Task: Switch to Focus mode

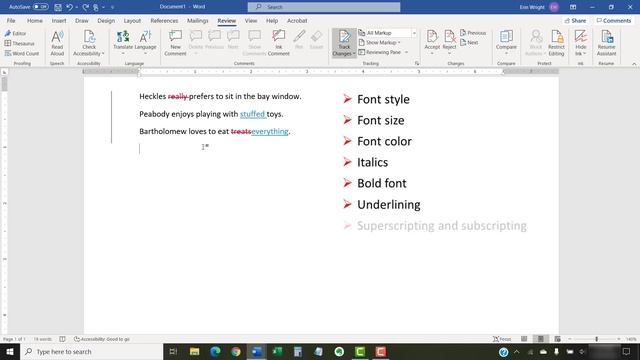Action: pyautogui.click(x=502, y=339)
